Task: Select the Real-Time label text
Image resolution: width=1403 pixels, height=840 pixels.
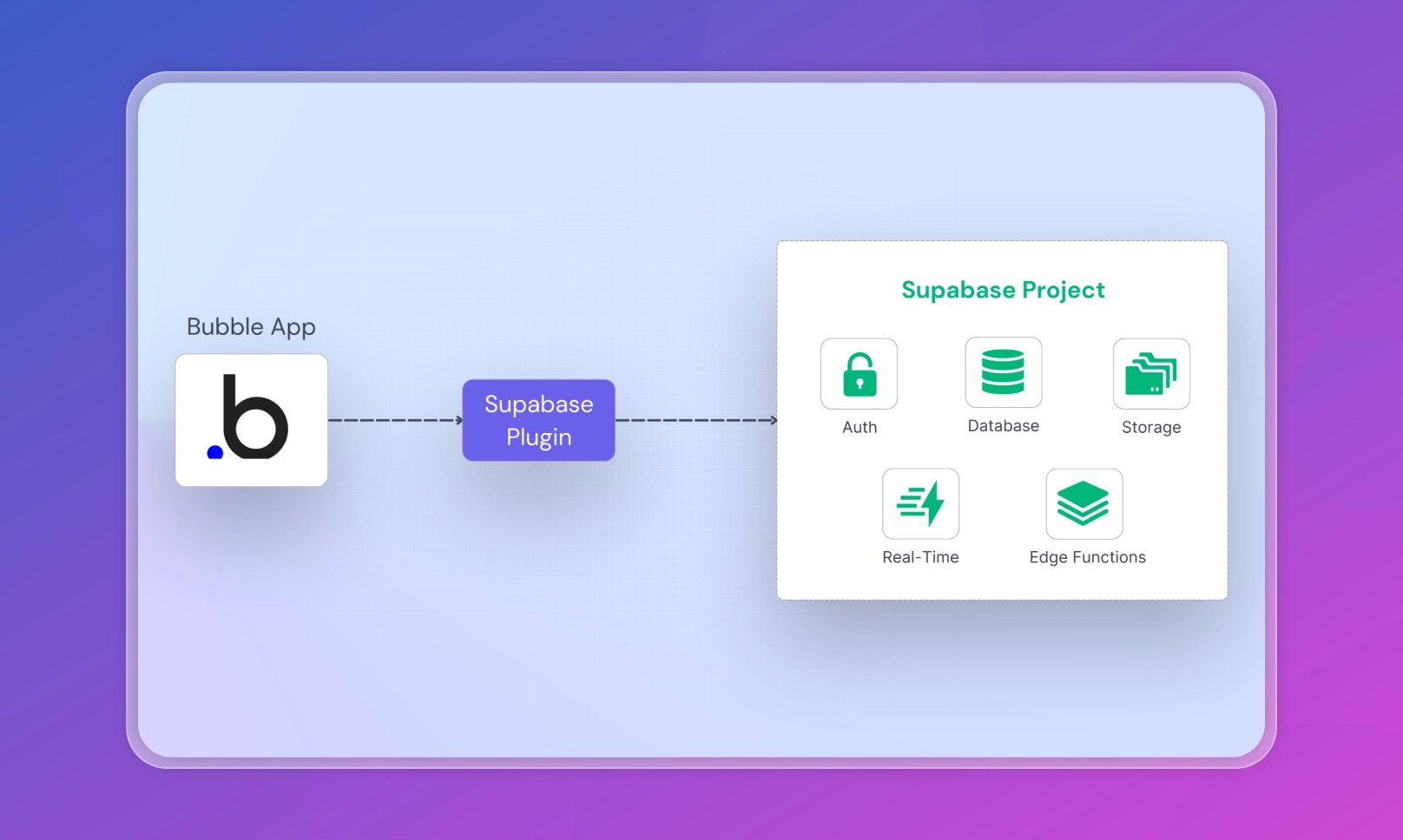Action: (x=920, y=557)
